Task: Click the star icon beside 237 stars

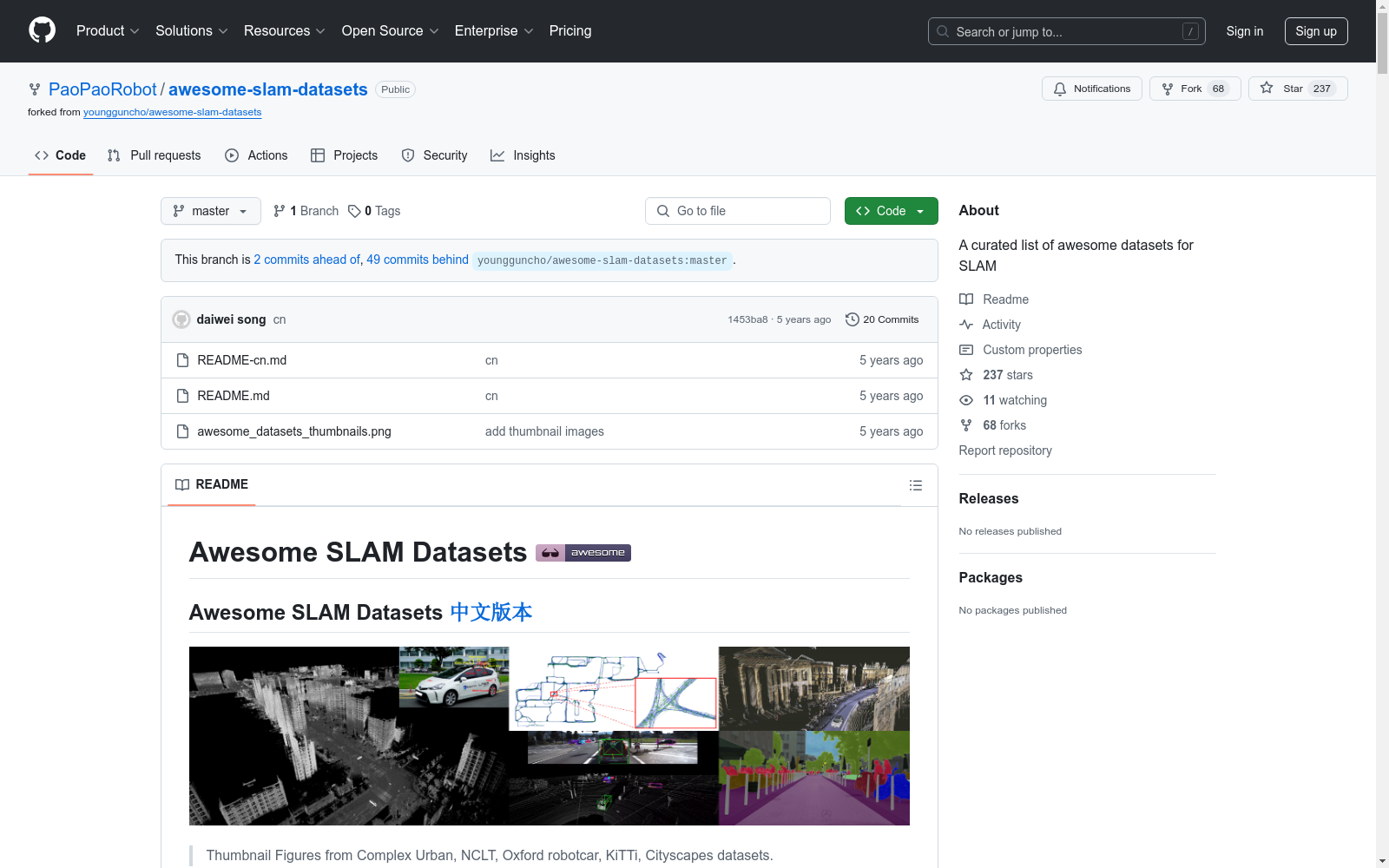Action: click(966, 375)
